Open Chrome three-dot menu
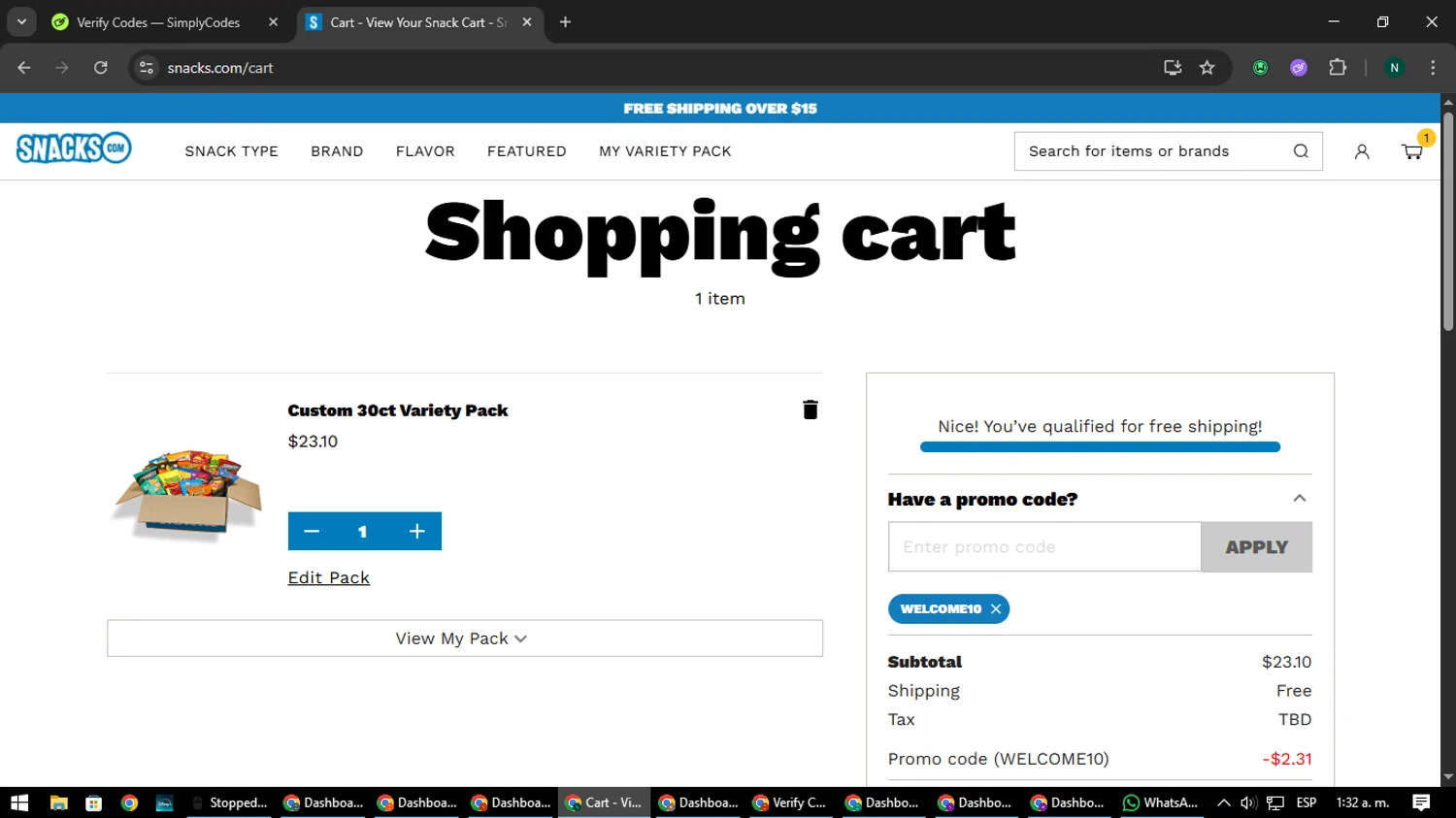The width and height of the screenshot is (1456, 818). 1433,67
